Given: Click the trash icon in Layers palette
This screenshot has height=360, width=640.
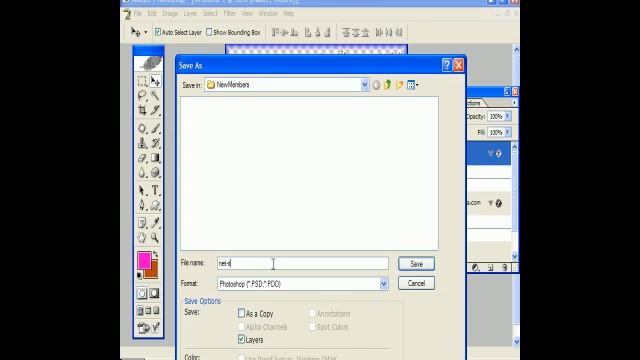Looking at the screenshot, I should [505, 268].
